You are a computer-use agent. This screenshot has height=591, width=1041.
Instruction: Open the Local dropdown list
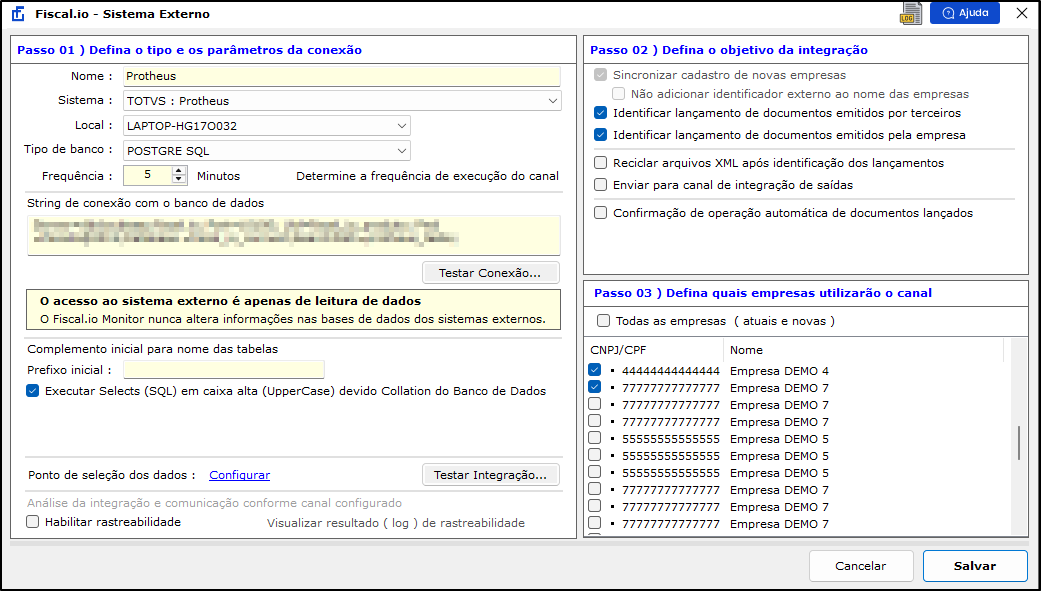(x=401, y=126)
